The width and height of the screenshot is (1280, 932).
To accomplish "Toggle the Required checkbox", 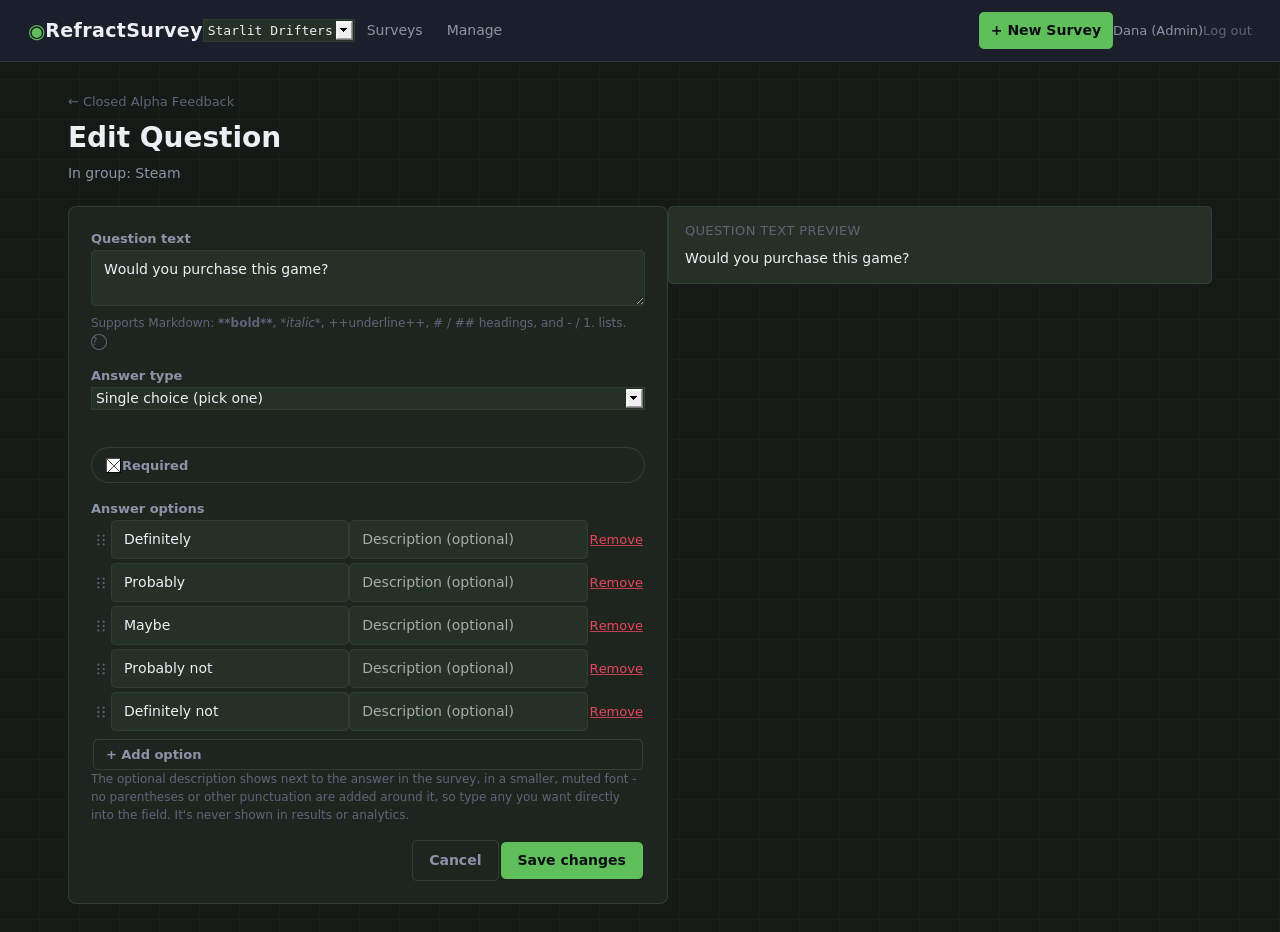I will click(114, 465).
